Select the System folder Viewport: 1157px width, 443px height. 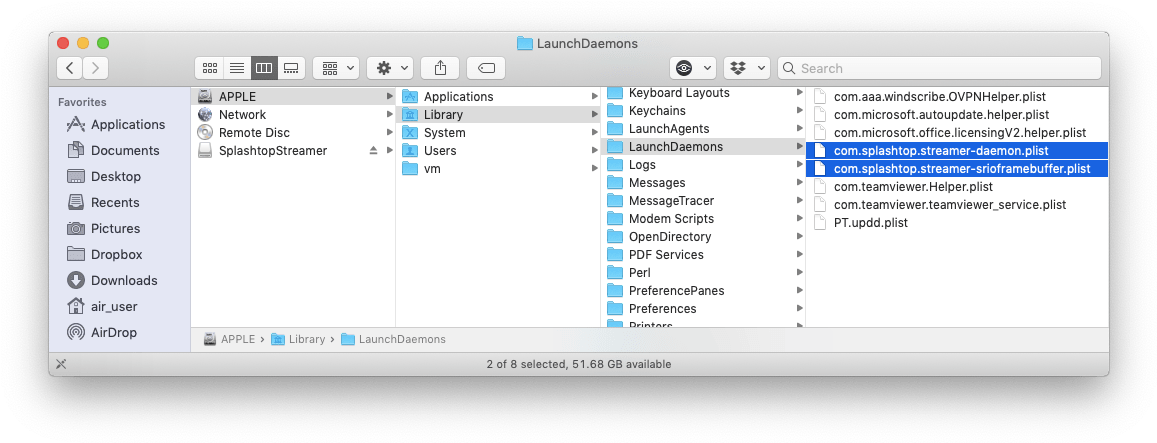coord(498,133)
